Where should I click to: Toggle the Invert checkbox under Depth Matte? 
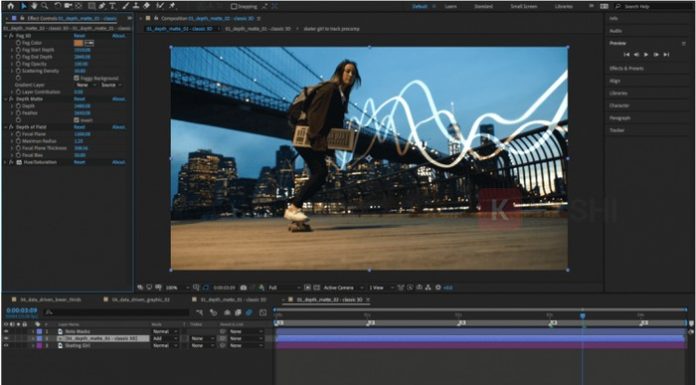tap(76, 120)
